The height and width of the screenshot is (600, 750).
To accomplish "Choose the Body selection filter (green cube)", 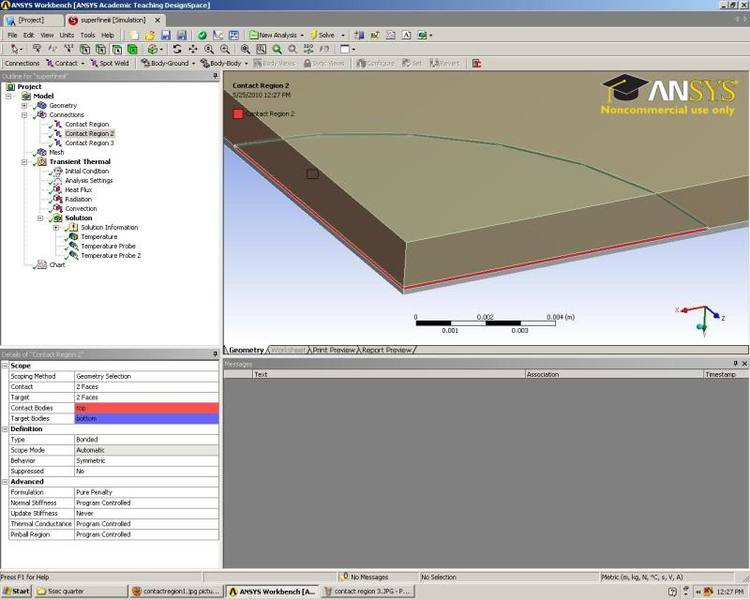I will pos(132,49).
